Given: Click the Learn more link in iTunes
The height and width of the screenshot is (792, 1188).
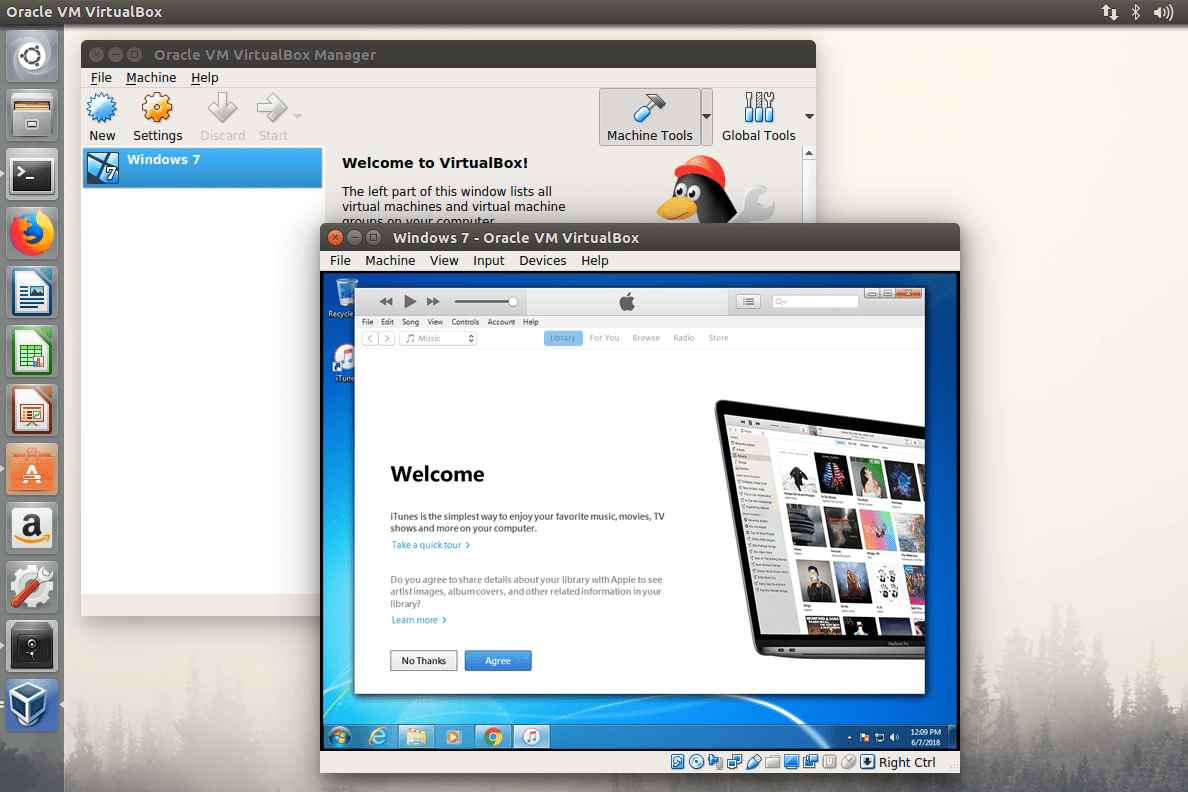Looking at the screenshot, I should [x=418, y=620].
